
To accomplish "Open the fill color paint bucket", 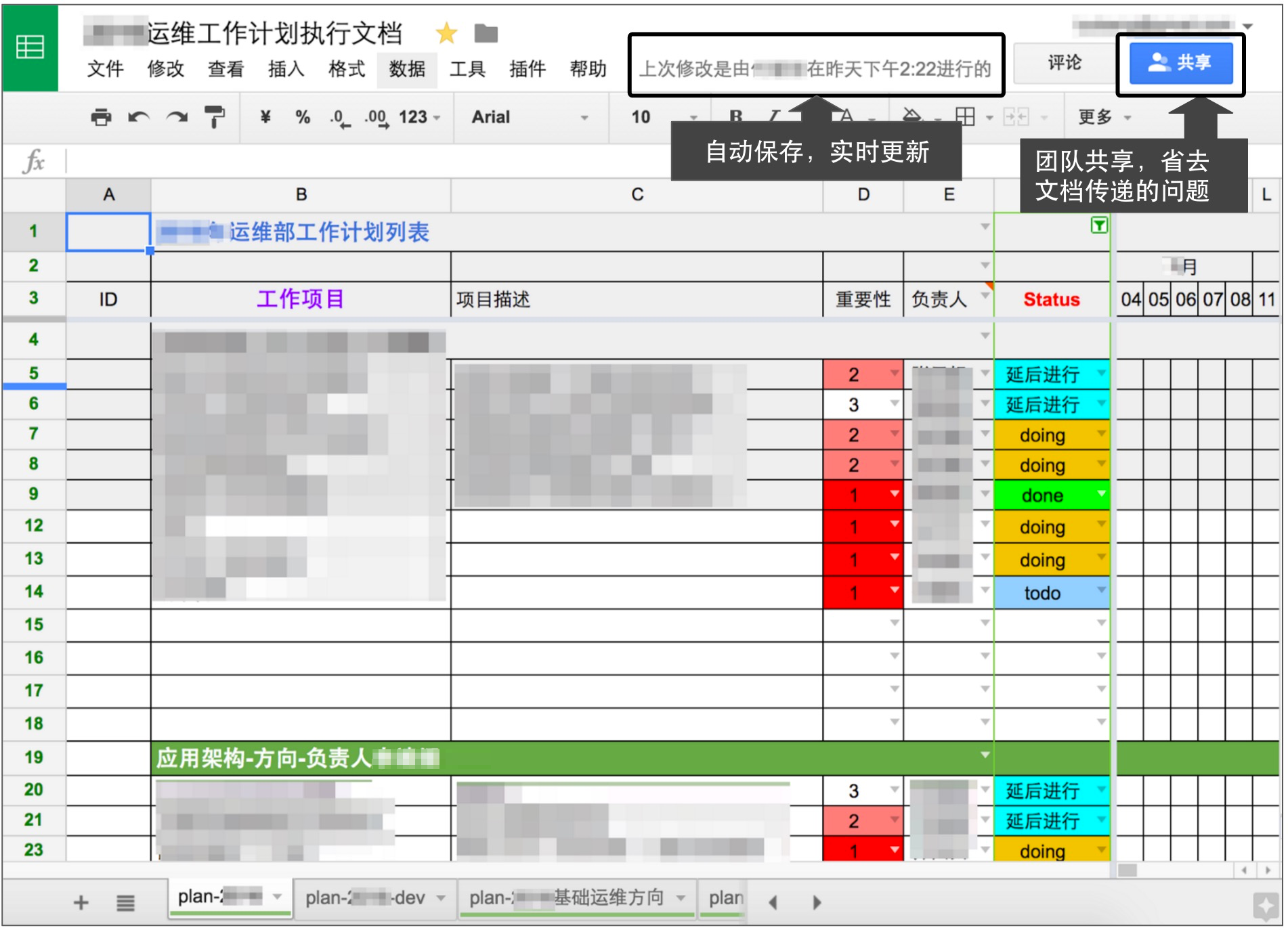I will (913, 117).
